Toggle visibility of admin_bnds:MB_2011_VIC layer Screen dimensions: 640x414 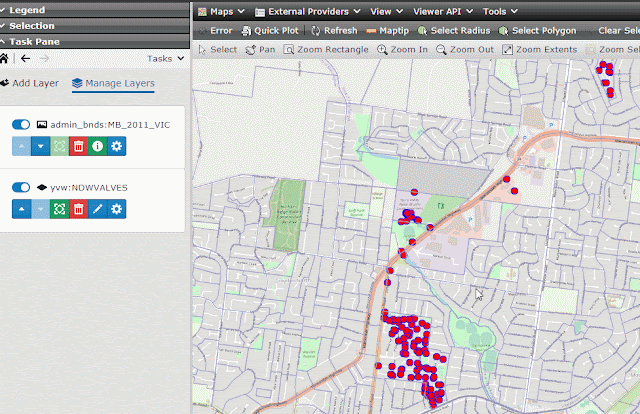[x=21, y=125]
